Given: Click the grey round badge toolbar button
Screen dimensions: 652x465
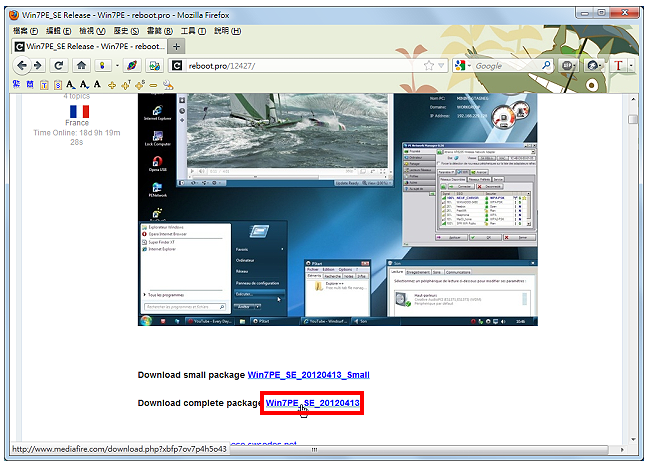Looking at the screenshot, I should click(x=569, y=66).
